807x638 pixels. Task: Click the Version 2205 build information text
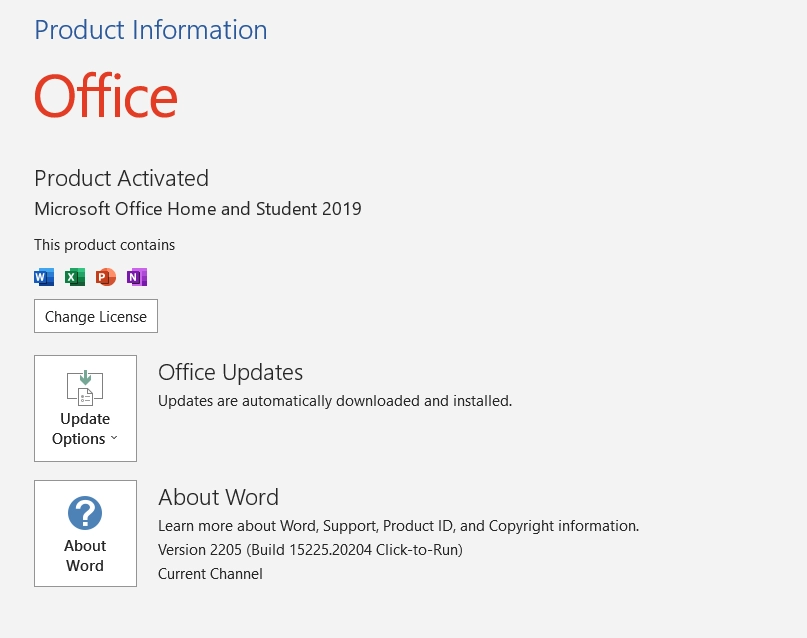click(310, 549)
